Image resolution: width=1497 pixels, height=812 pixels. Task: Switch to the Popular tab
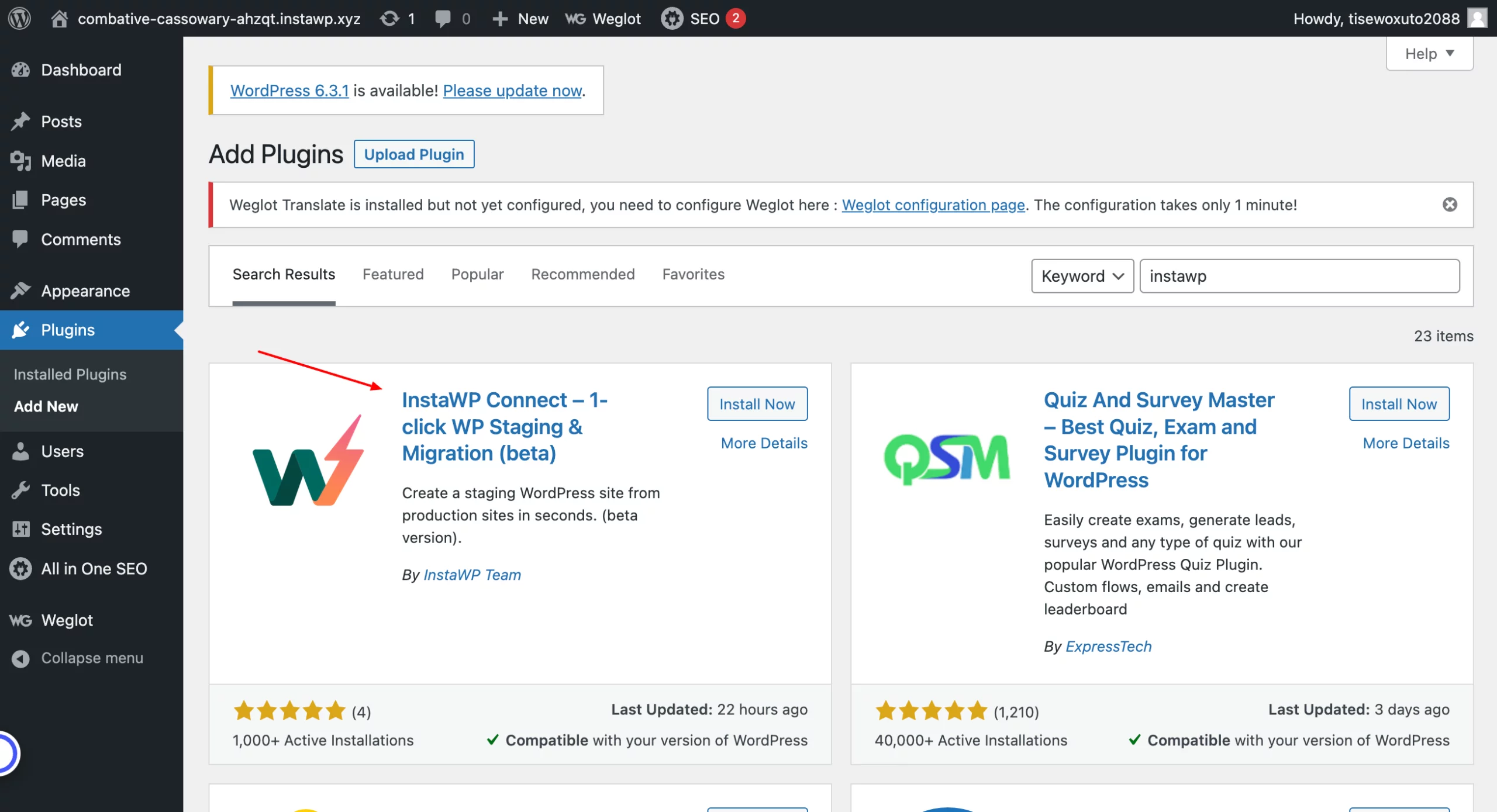pos(477,274)
